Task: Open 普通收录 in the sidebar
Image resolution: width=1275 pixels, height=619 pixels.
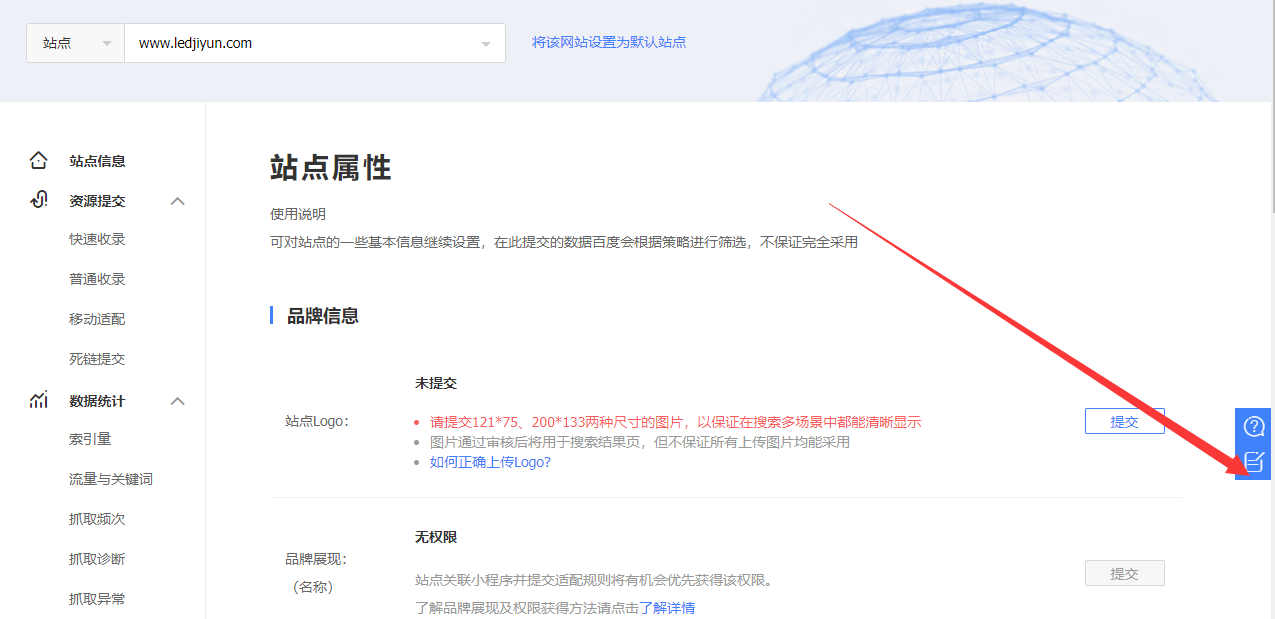Action: coord(97,279)
